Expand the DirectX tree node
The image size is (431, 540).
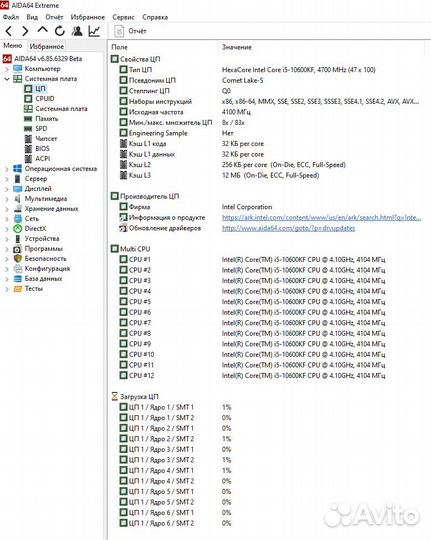coord(7,229)
